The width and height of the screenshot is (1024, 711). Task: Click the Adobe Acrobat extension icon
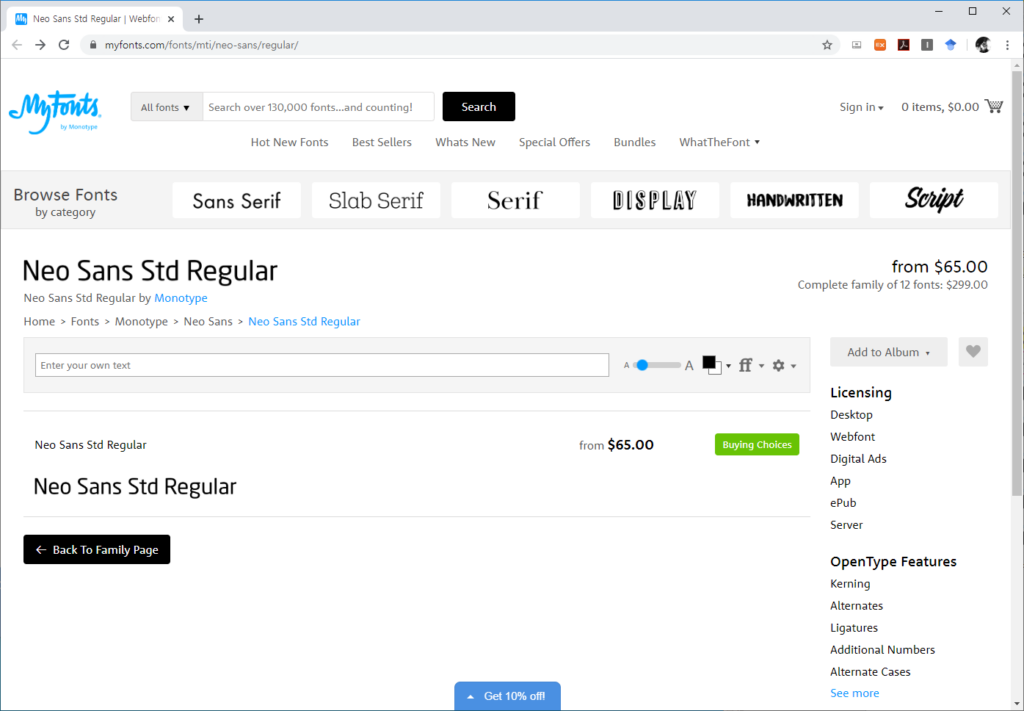(x=903, y=45)
